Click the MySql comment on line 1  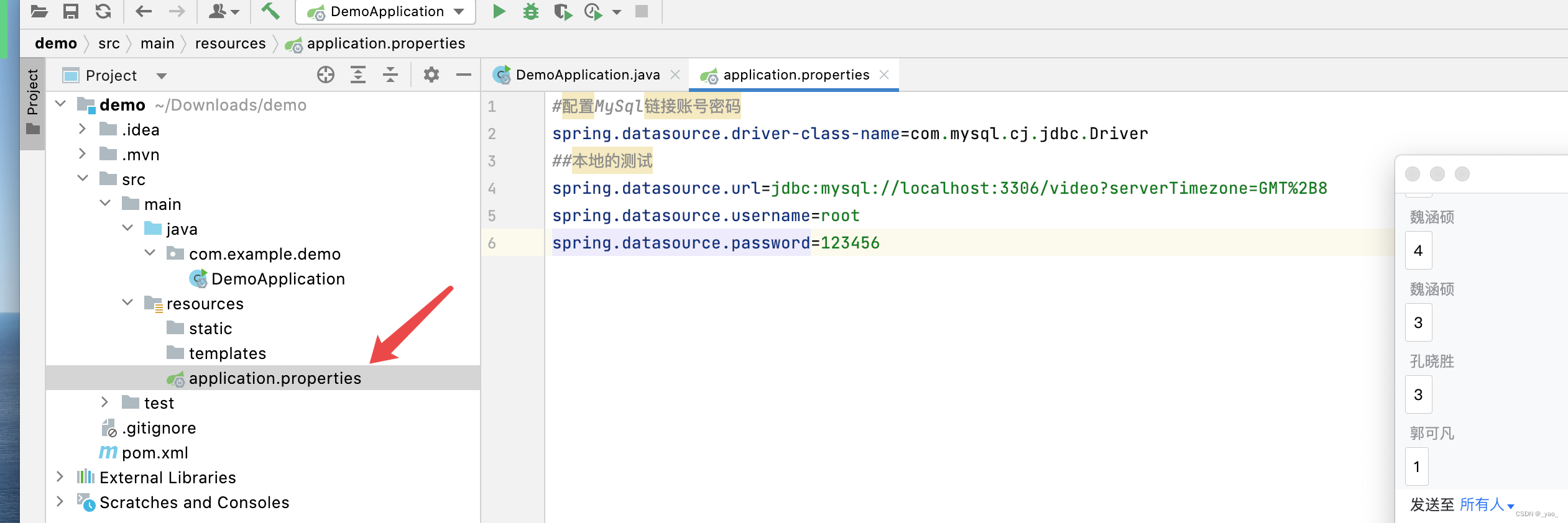(646, 106)
